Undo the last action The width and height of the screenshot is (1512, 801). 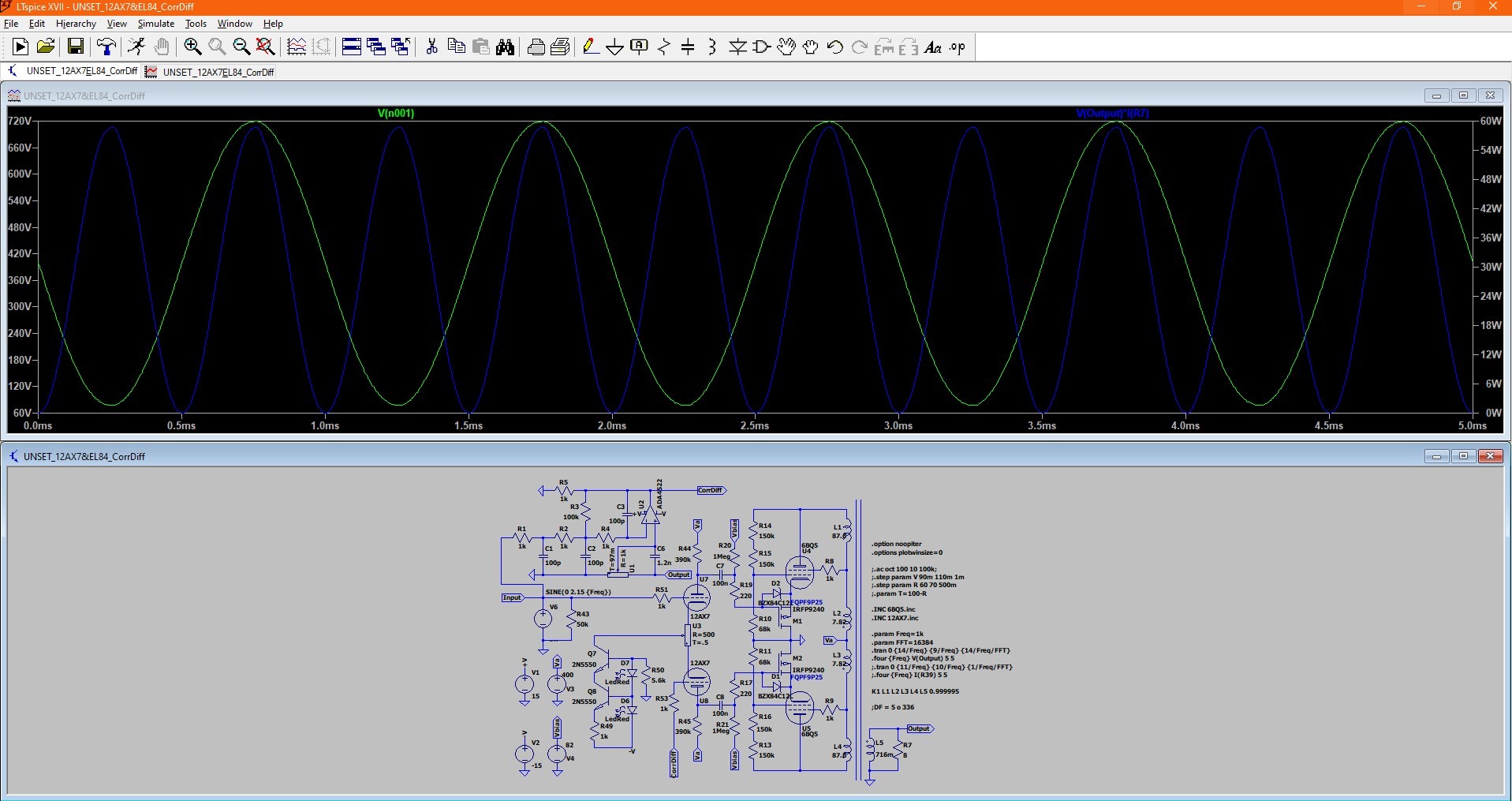pyautogui.click(x=835, y=47)
